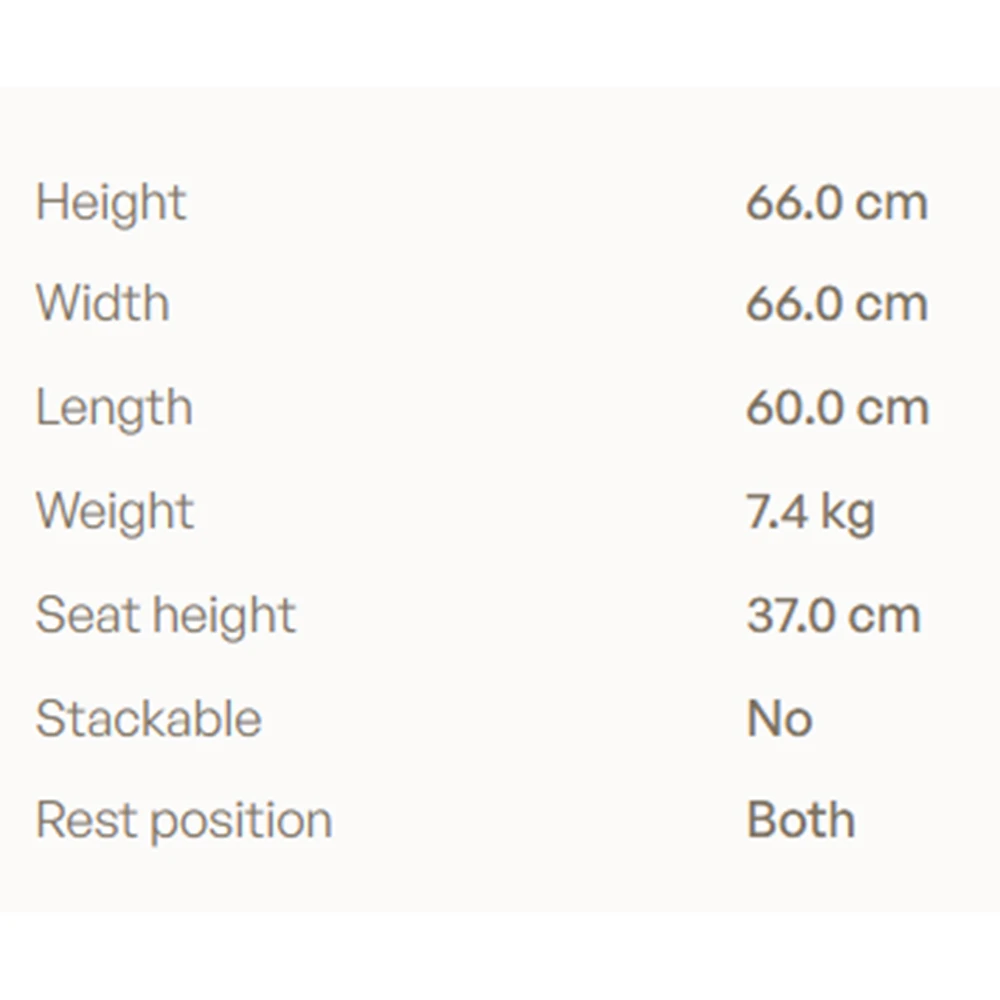Select the 66.0 cm width value
Screen dimensions: 1000x1000
[837, 304]
